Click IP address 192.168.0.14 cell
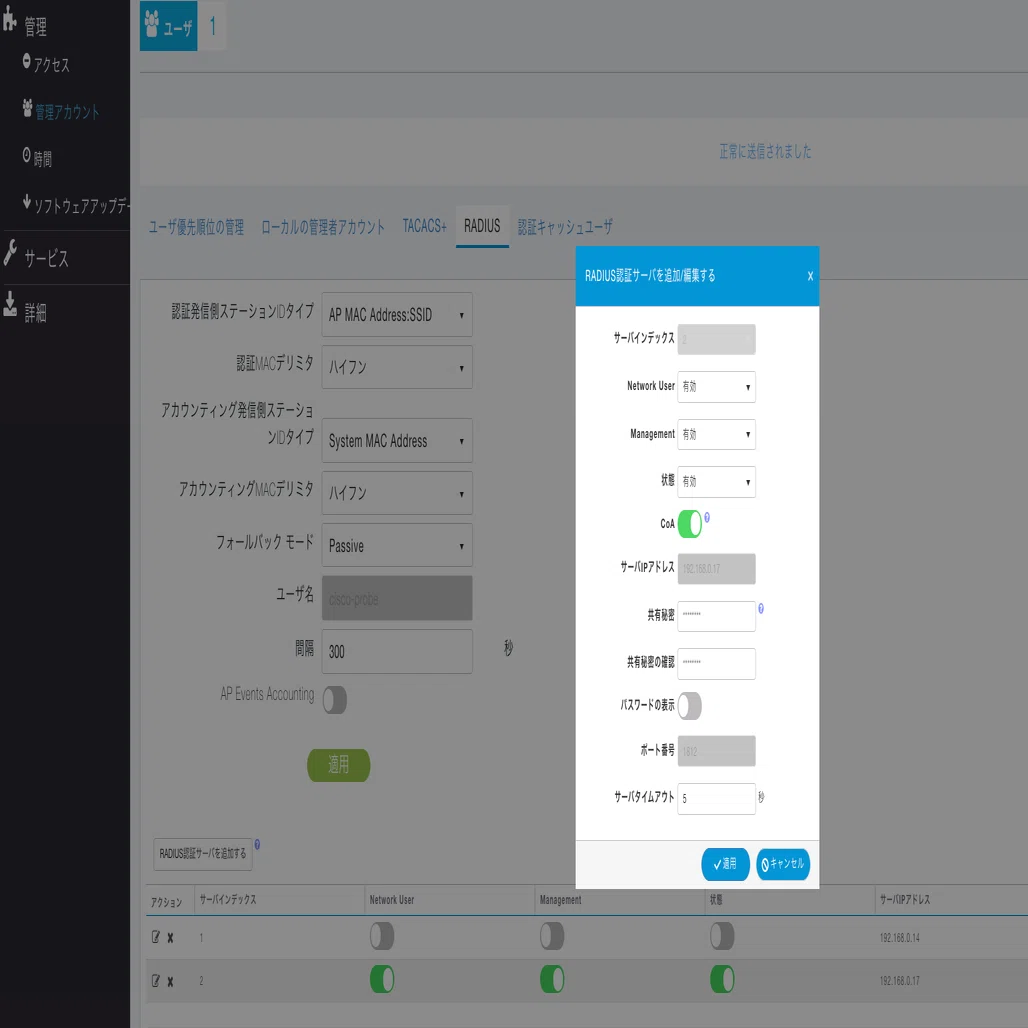The width and height of the screenshot is (1028, 1028). click(x=900, y=938)
